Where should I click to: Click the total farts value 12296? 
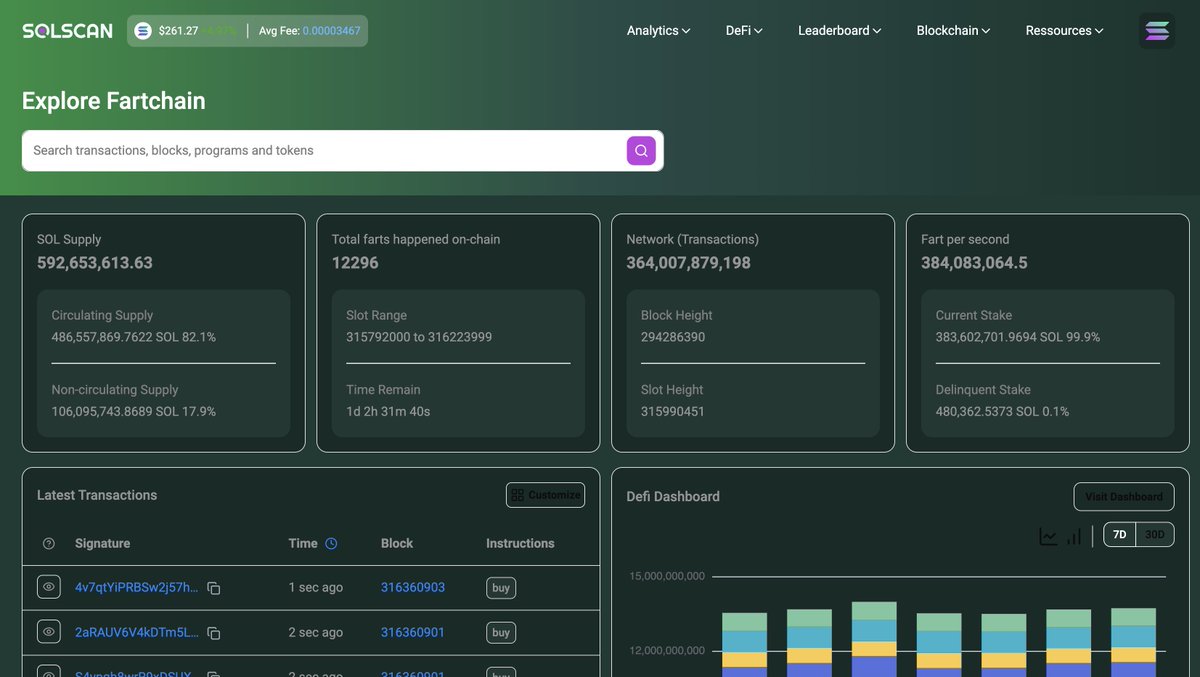pyautogui.click(x=355, y=263)
